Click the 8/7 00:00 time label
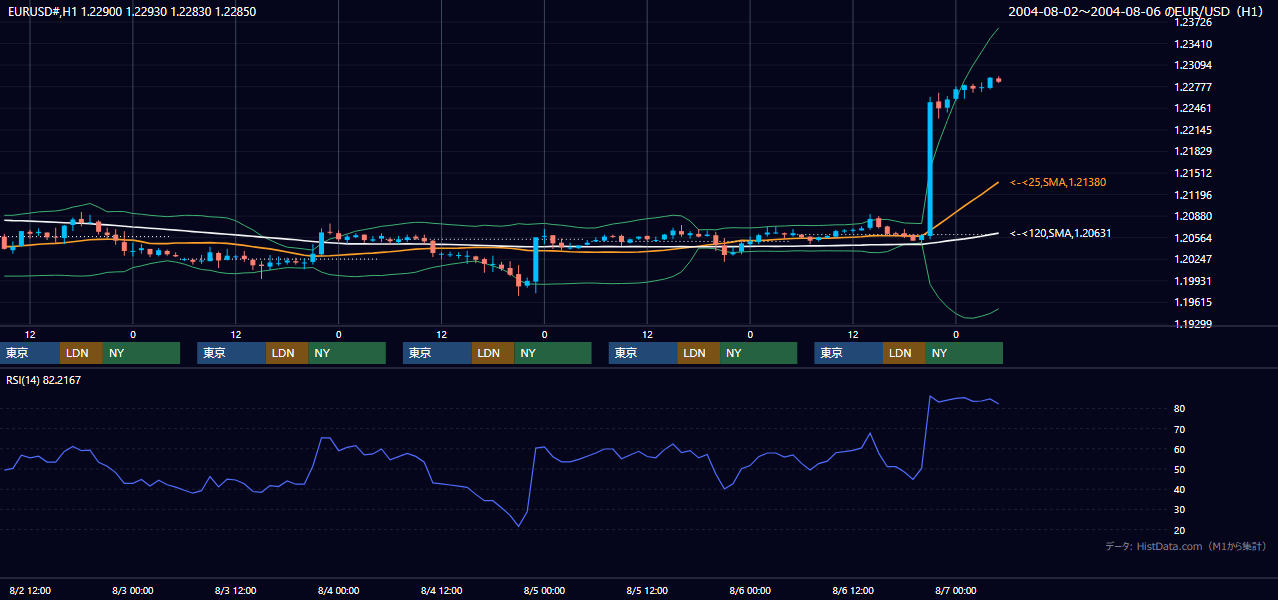Image resolution: width=1278 pixels, height=600 pixels. click(957, 591)
